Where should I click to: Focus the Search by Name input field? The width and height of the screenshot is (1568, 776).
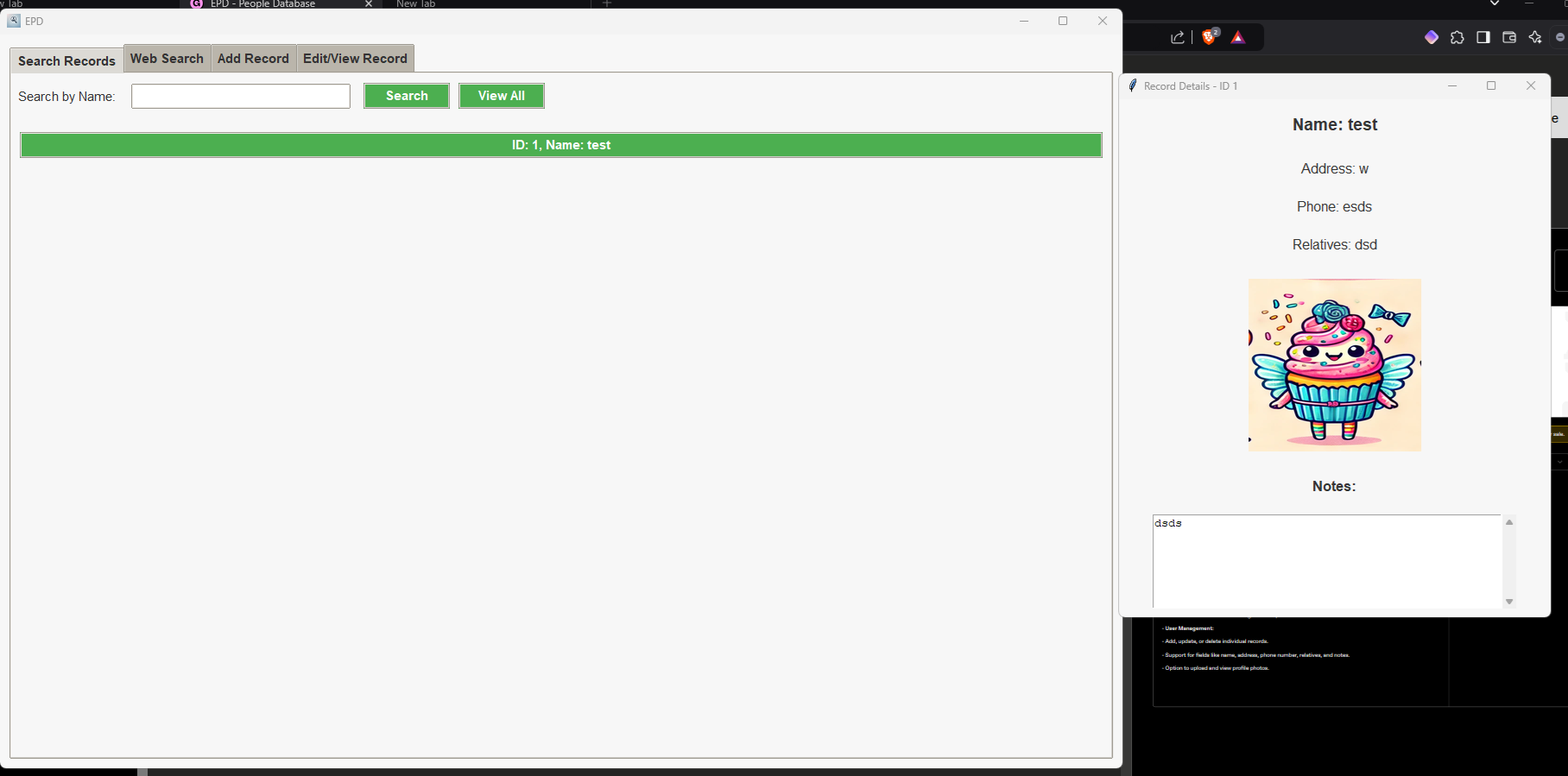[241, 96]
